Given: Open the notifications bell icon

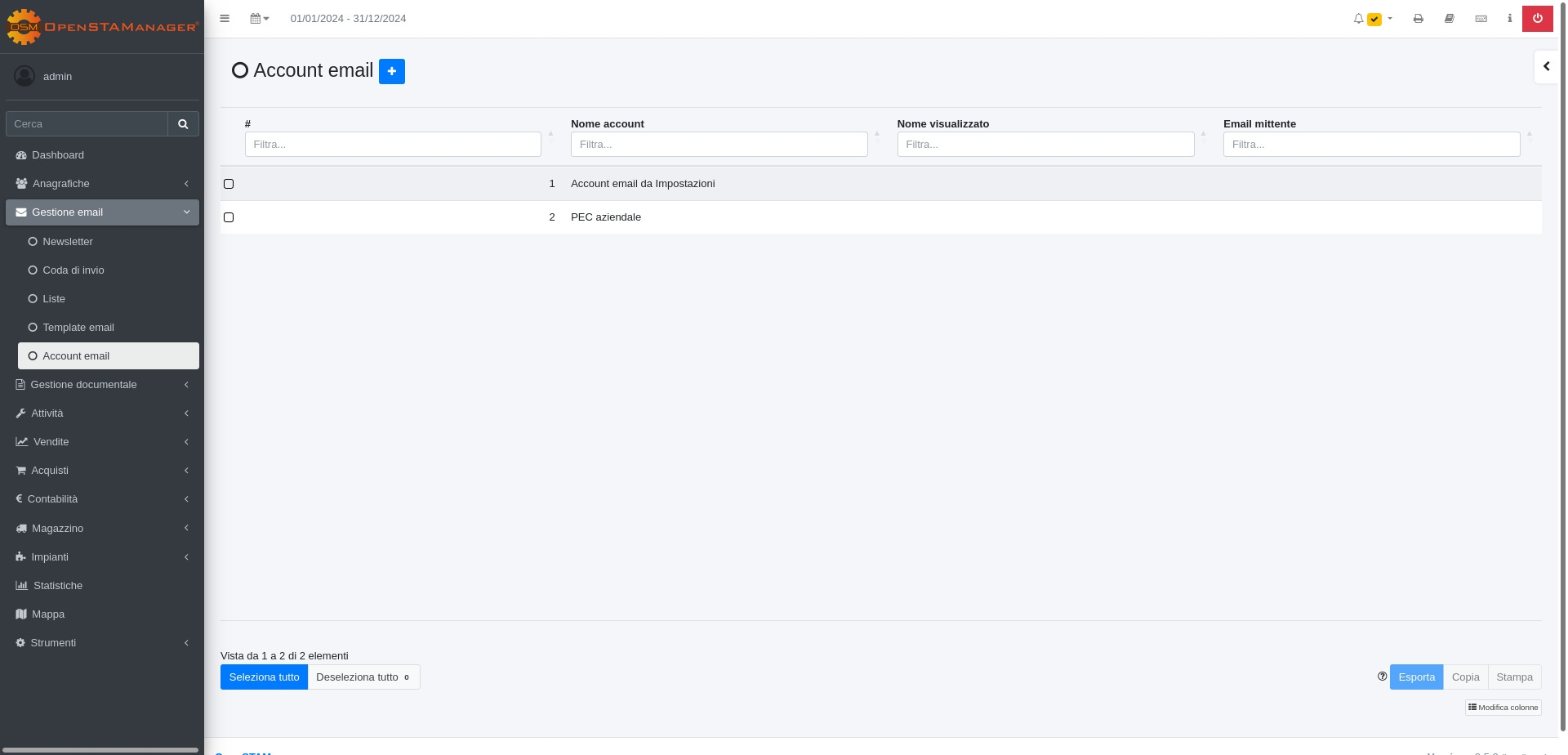Looking at the screenshot, I should coord(1359,19).
